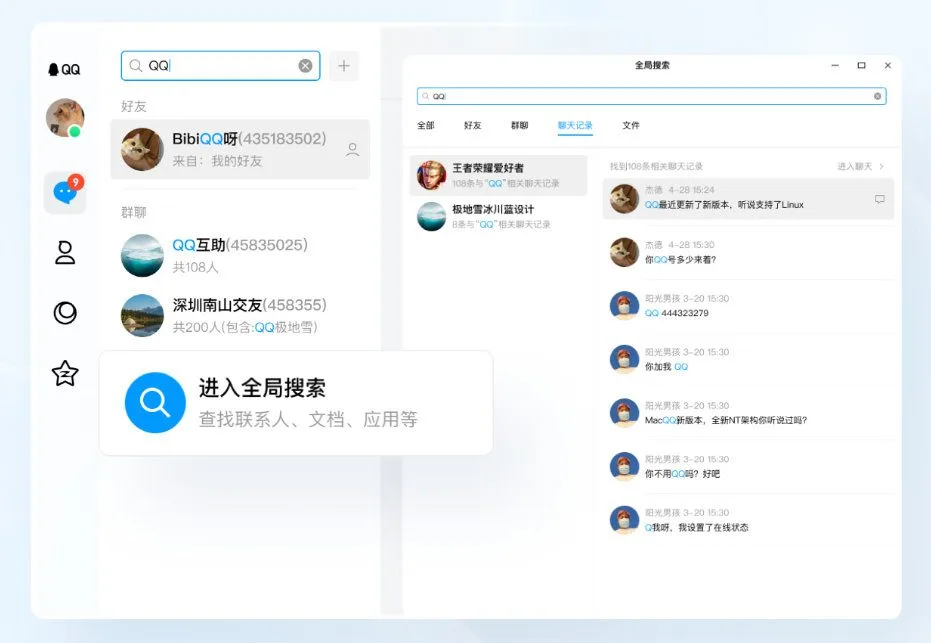Click the blue global search magnifier icon

point(155,403)
